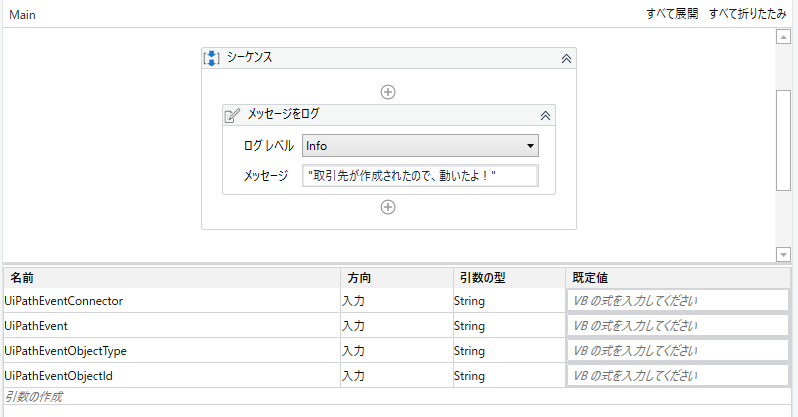Viewport: 798px width, 417px height.
Task: Click the Main breadcrumb
Action: [x=22, y=15]
